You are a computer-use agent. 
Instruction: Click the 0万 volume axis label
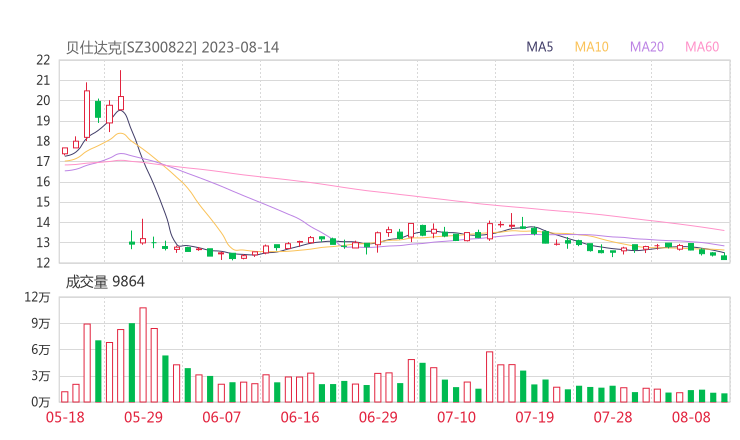click(41, 402)
